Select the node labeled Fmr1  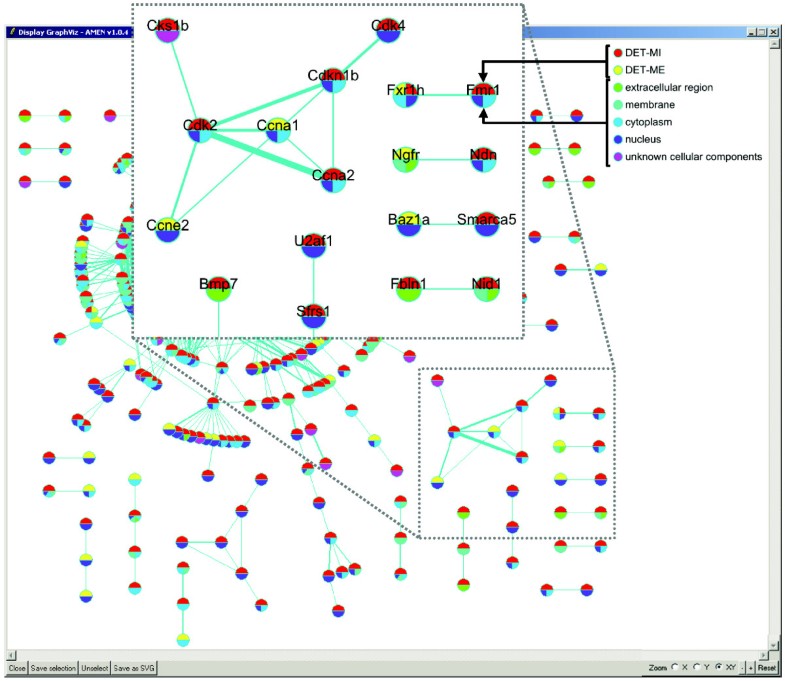coord(483,95)
